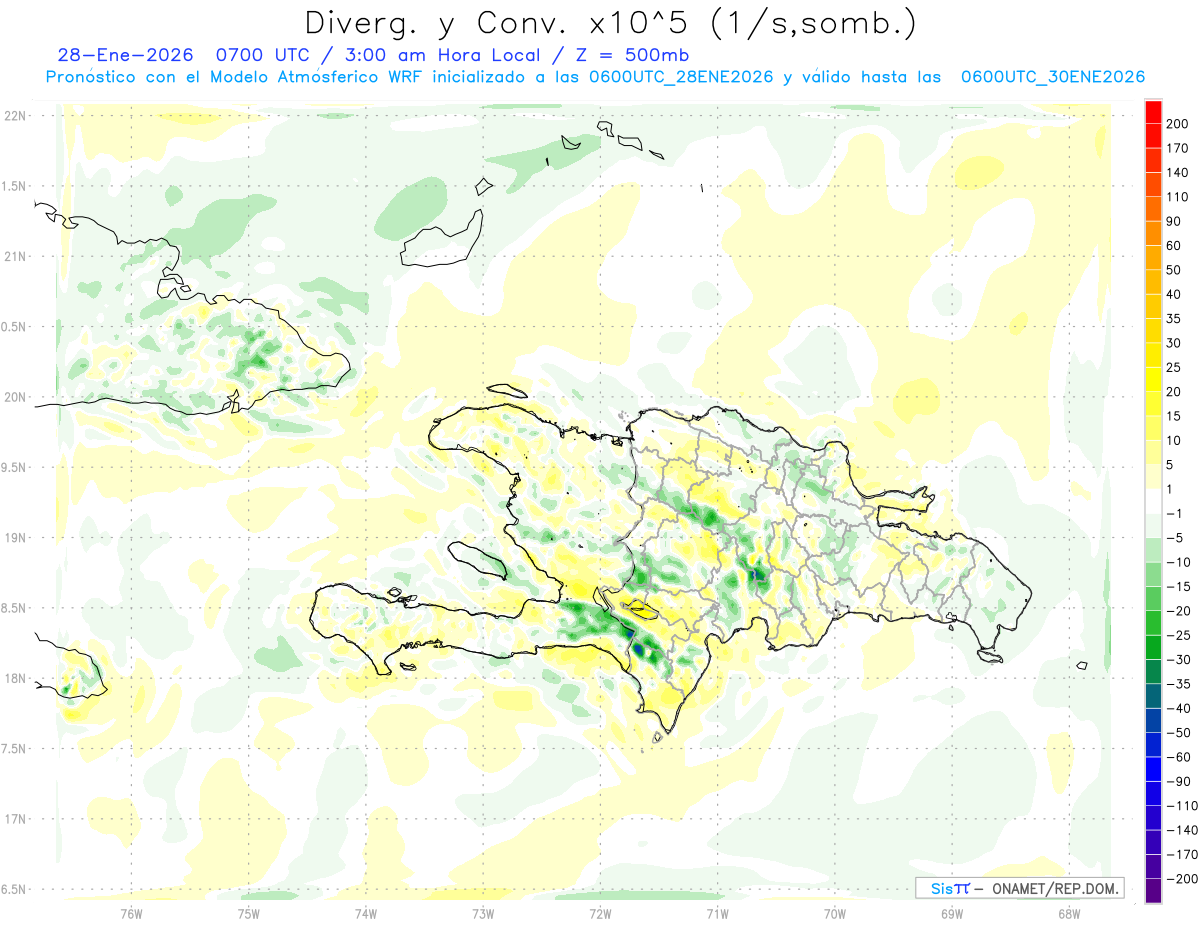
Task: Click the colorbar label '-110'
Action: point(1182,806)
